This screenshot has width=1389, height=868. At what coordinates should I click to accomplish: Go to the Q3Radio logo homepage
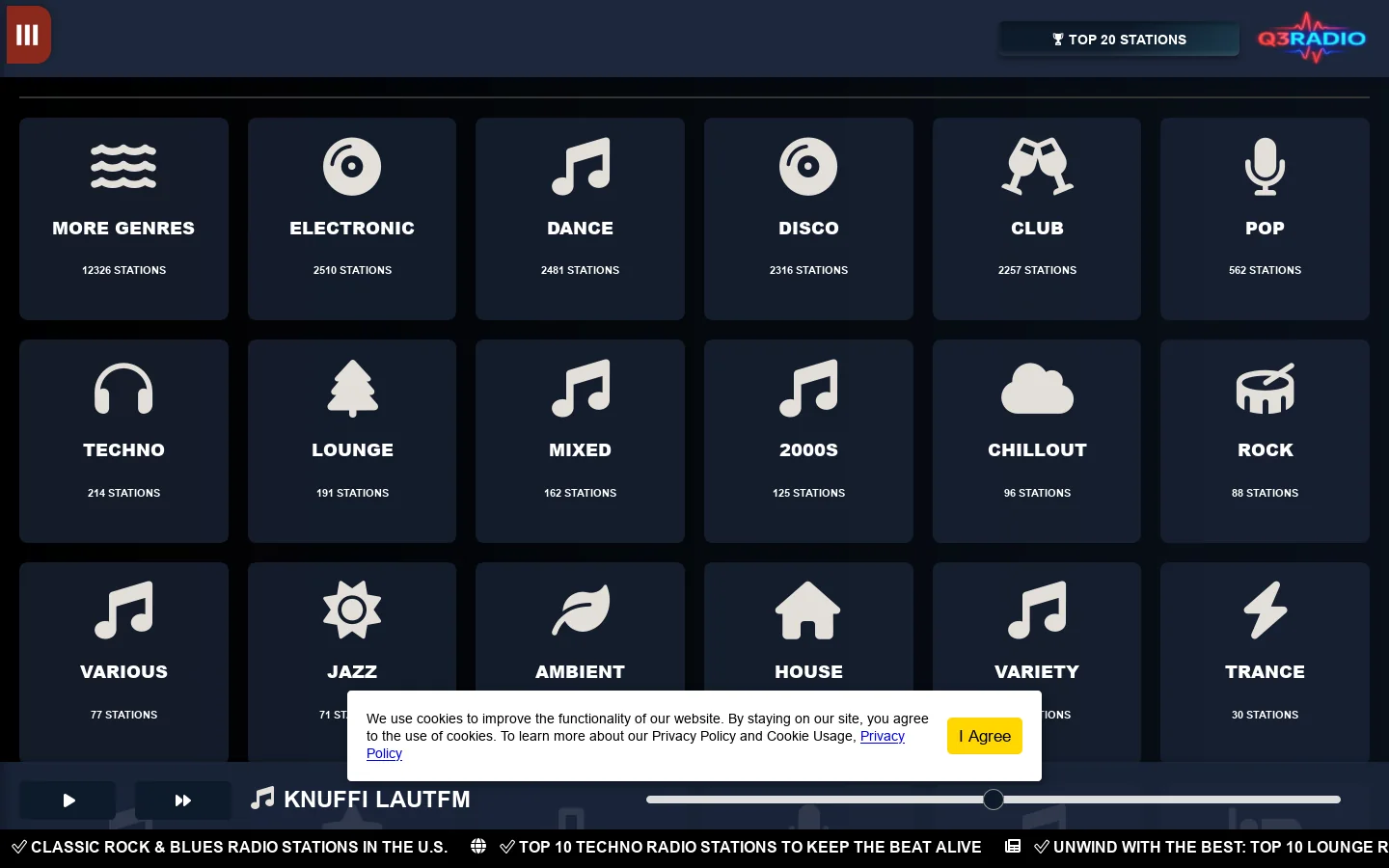[1312, 39]
